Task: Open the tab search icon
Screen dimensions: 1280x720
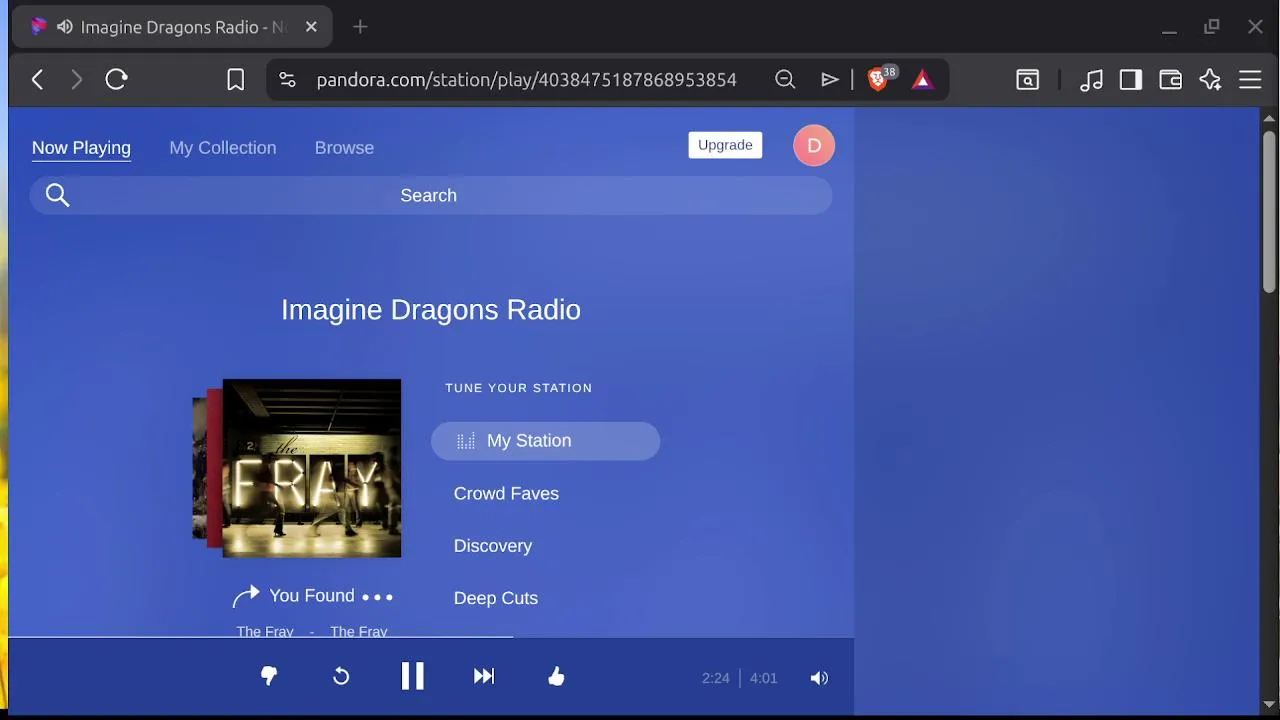Action: tap(1028, 80)
